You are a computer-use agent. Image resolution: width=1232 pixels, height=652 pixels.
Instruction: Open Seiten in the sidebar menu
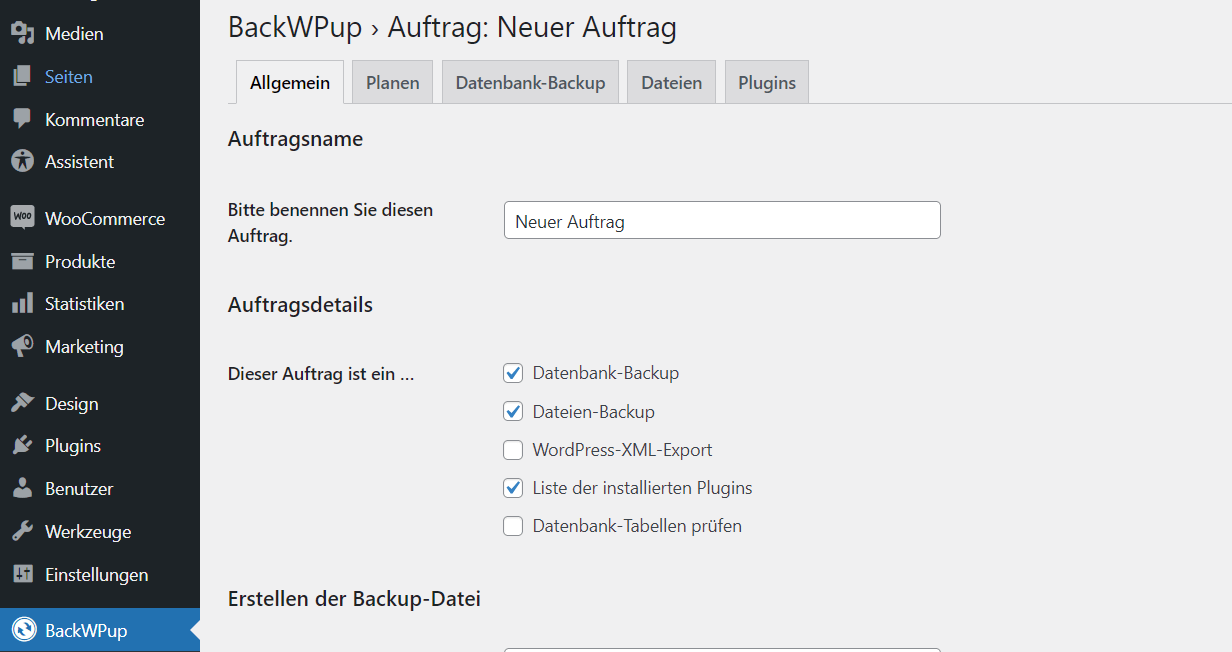(100, 76)
